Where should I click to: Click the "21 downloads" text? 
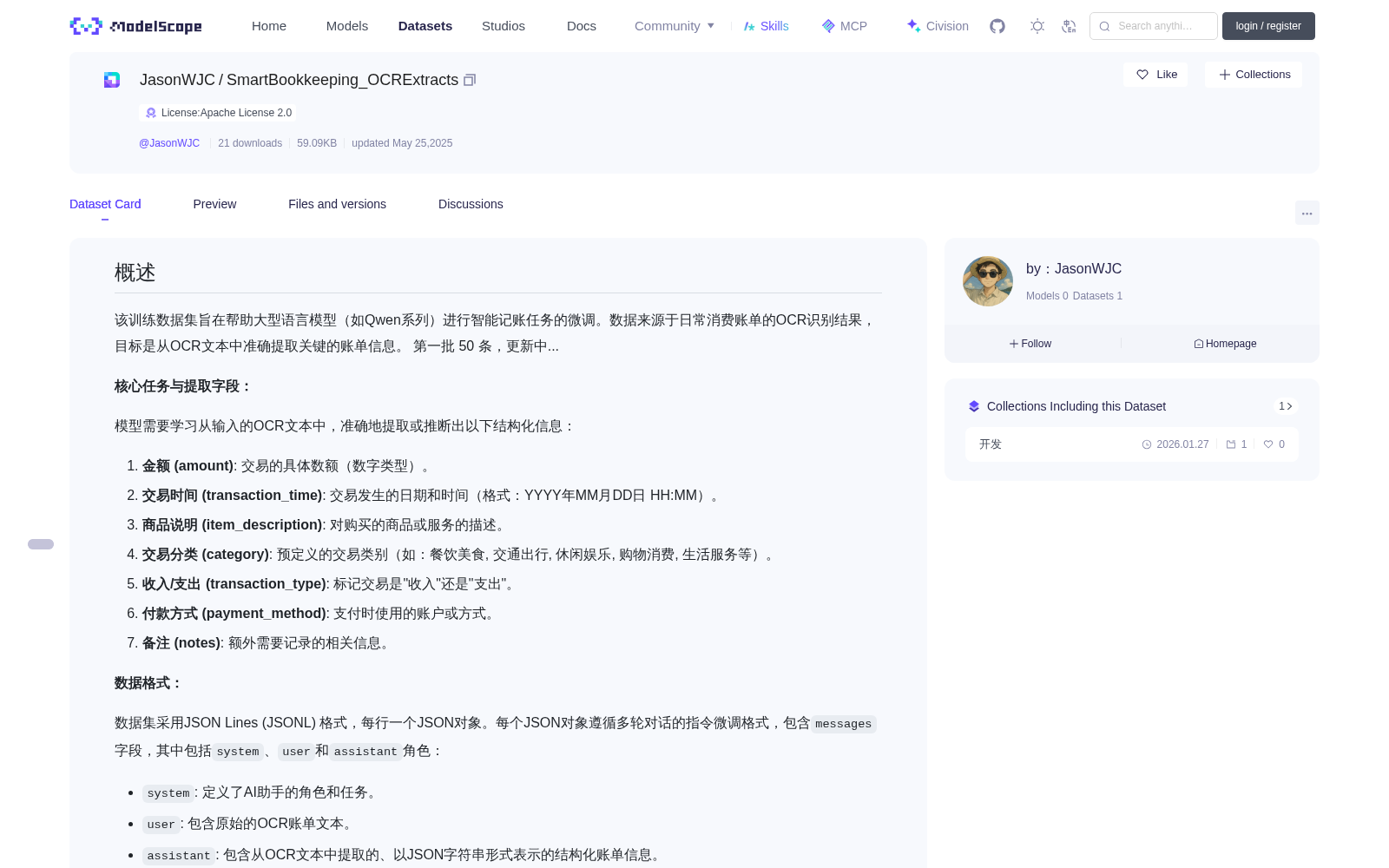pyautogui.click(x=250, y=143)
